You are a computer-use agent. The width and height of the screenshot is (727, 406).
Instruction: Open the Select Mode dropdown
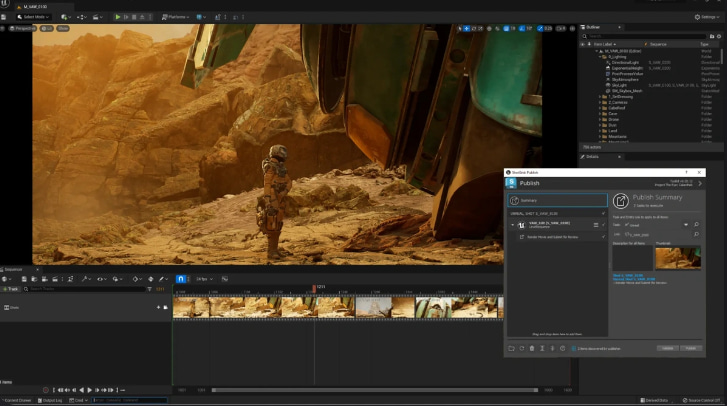pos(32,17)
